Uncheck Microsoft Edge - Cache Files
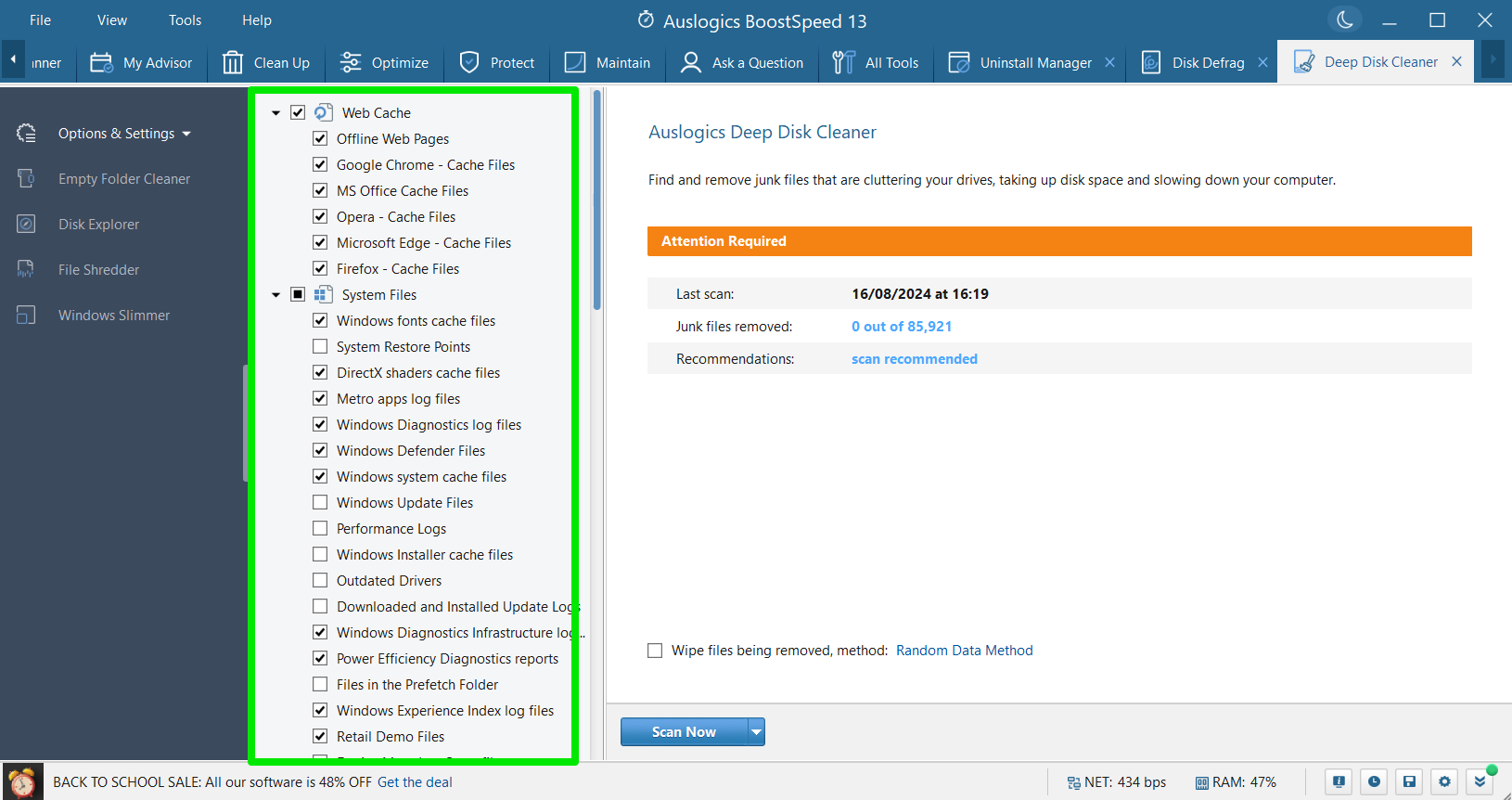Screen dimensions: 1512x800 coord(320,242)
